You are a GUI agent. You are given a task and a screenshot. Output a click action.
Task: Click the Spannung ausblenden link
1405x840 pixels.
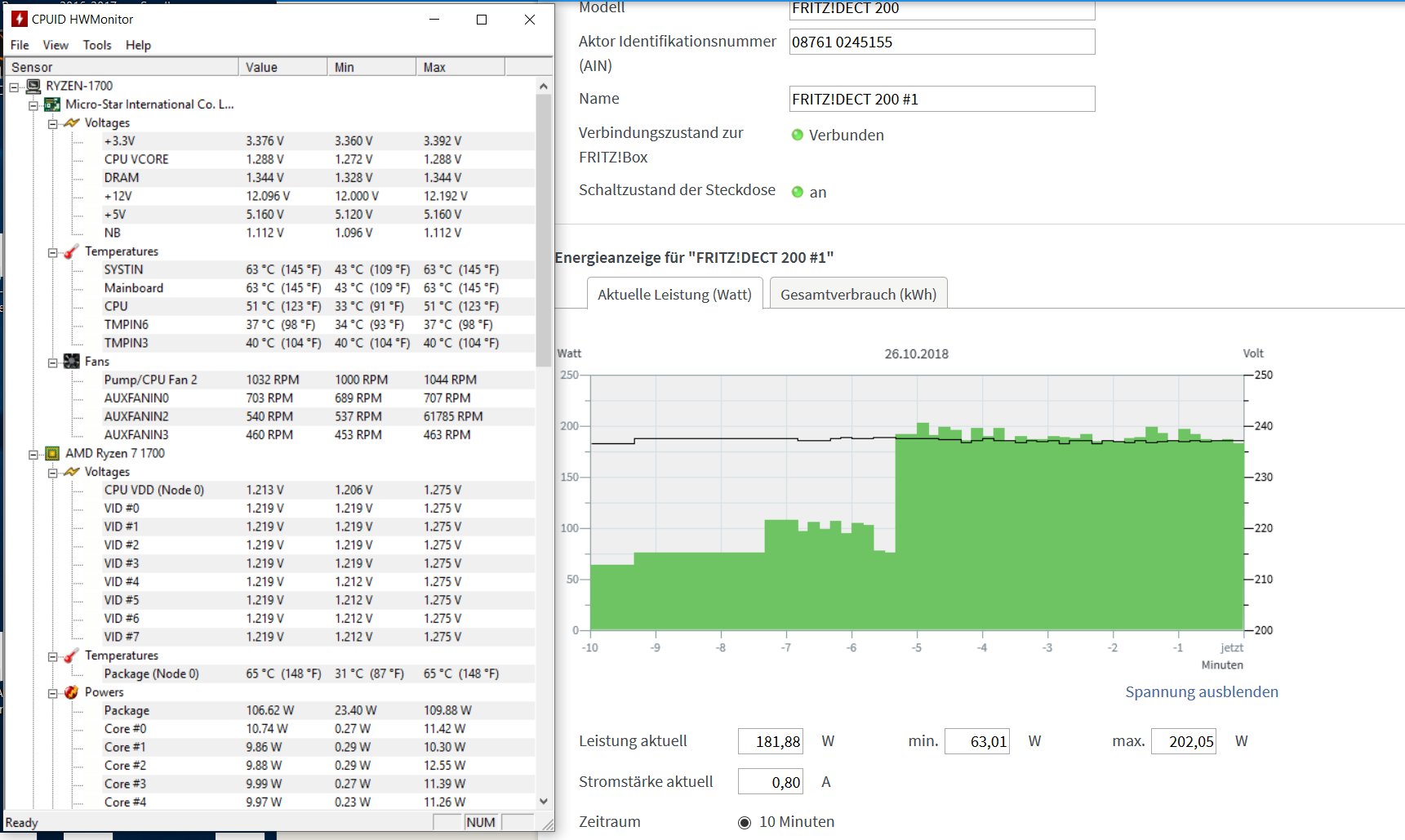point(1202,691)
